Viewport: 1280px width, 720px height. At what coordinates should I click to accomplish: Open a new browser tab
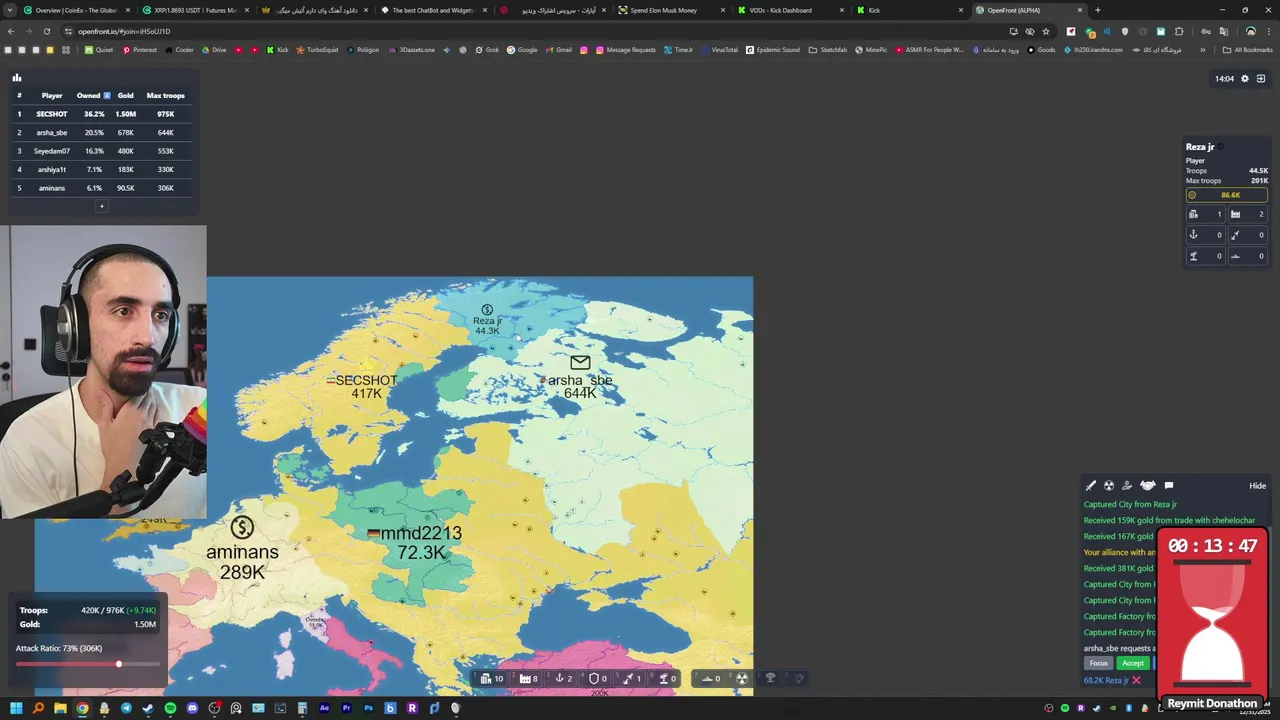tap(1098, 10)
